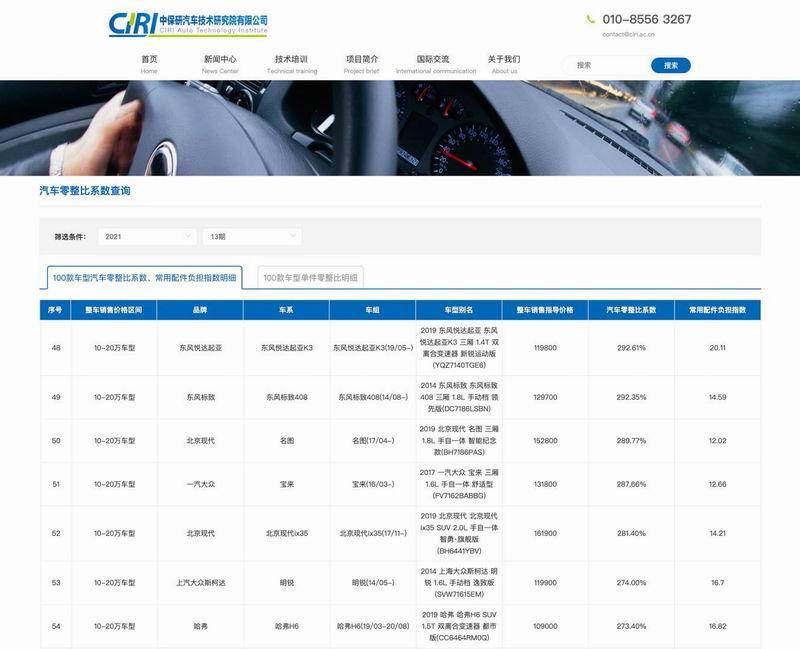Click the 131800 price cell
The height and width of the screenshot is (649, 800).
[545, 484]
